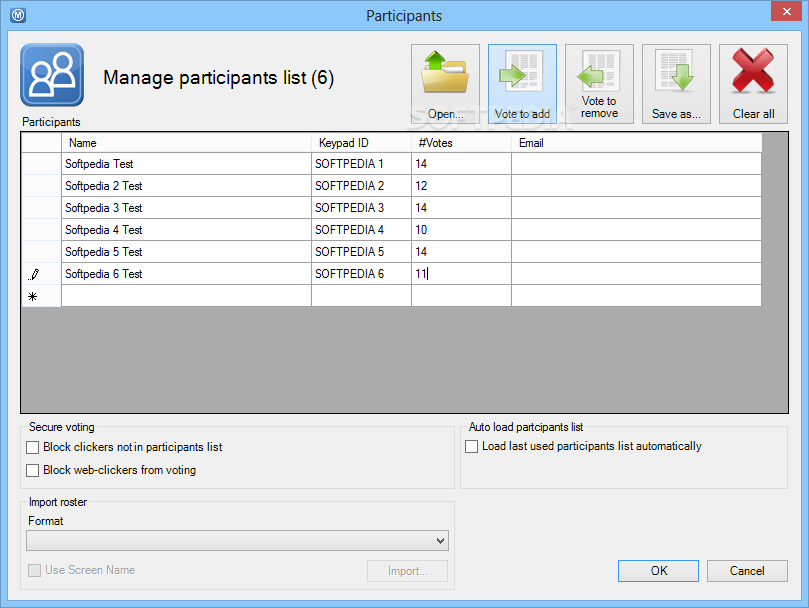
Task: Select the pencil edit row marker
Action: point(34,275)
